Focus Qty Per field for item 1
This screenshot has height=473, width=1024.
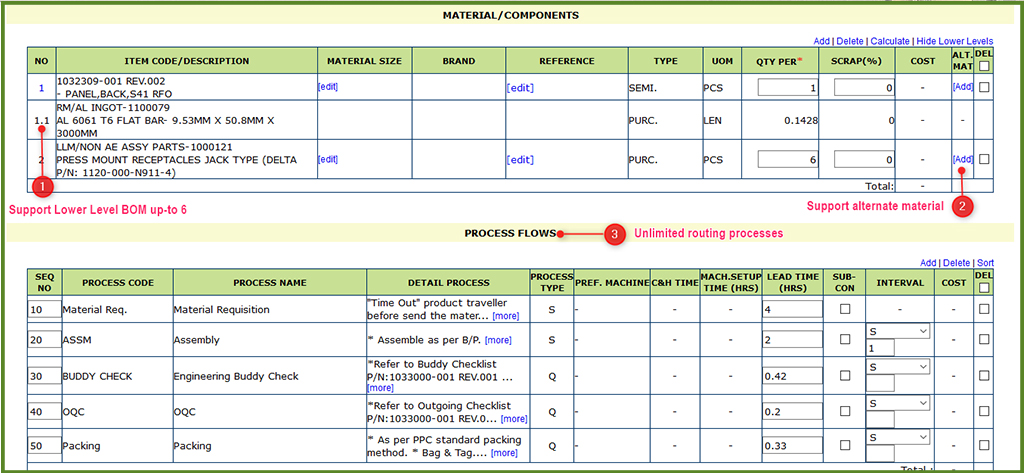click(x=788, y=88)
